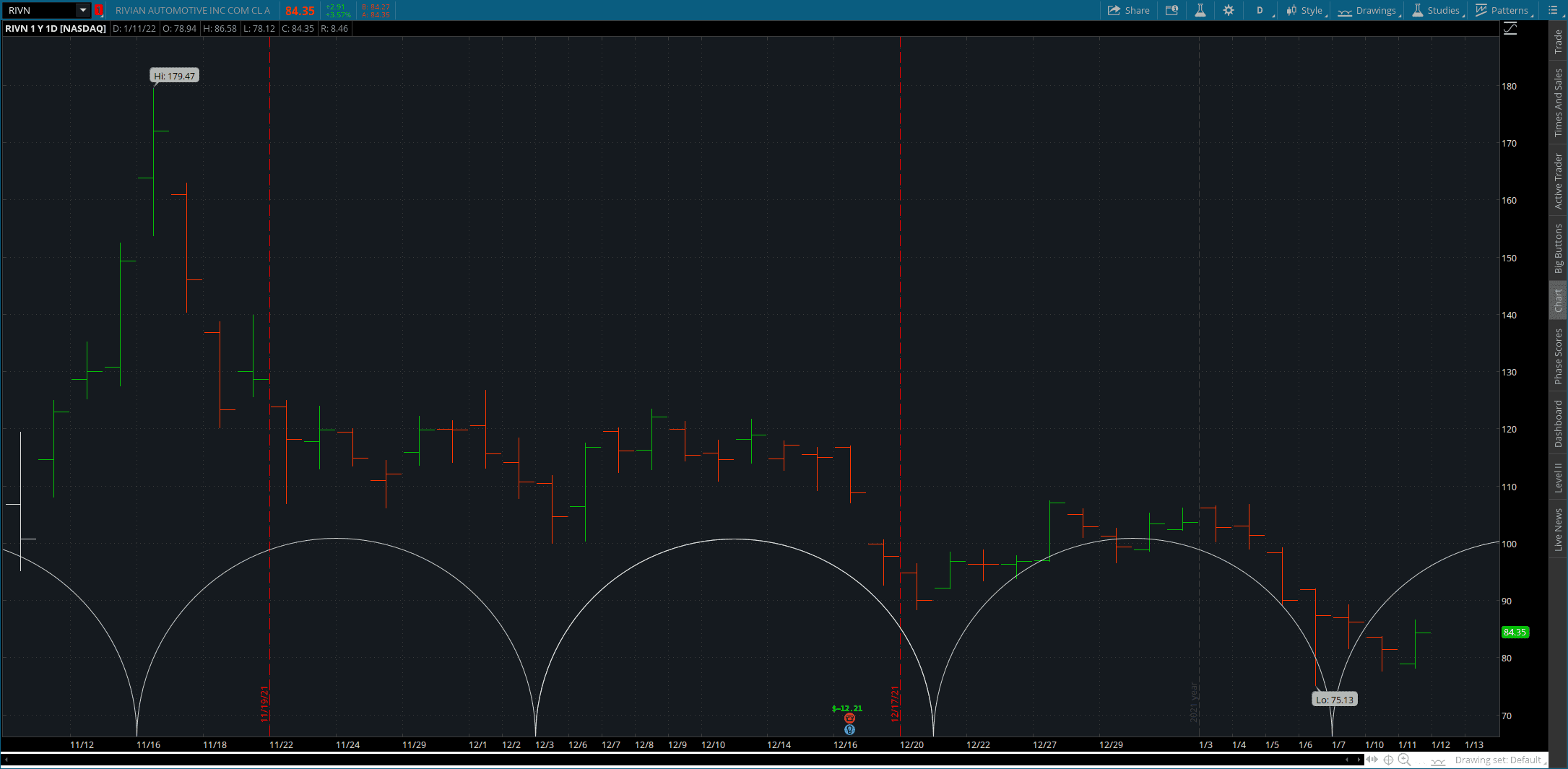Click the expand/compress time axis icon
1568x769 pixels.
click(x=1372, y=760)
